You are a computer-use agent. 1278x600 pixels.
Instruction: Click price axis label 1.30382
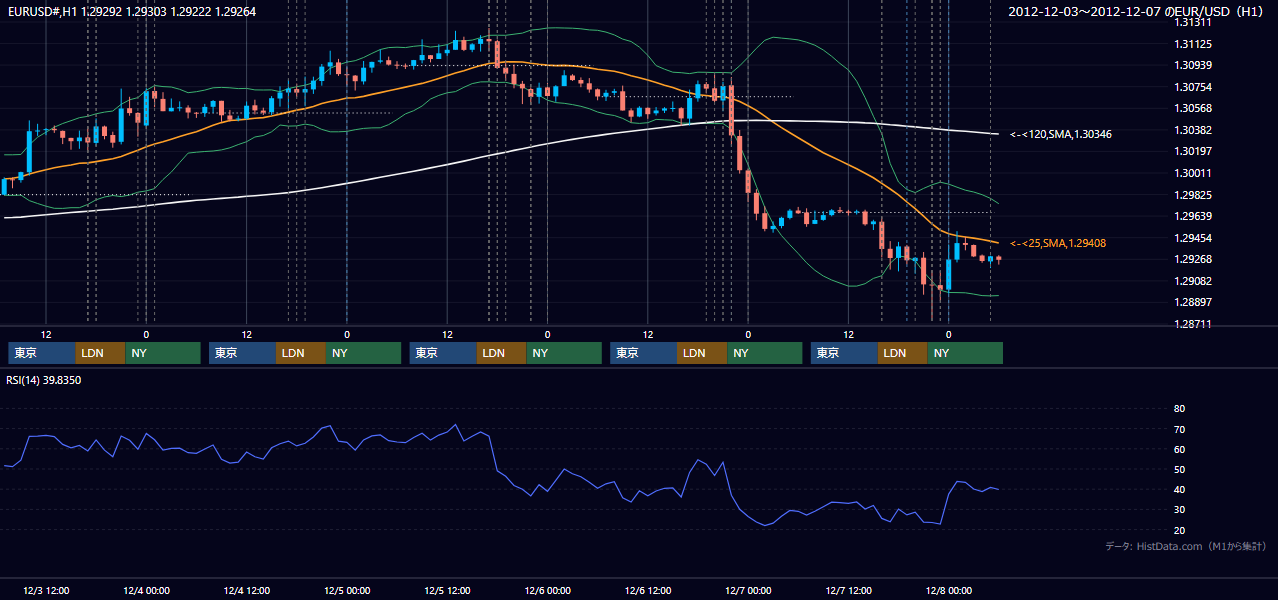tap(1192, 130)
